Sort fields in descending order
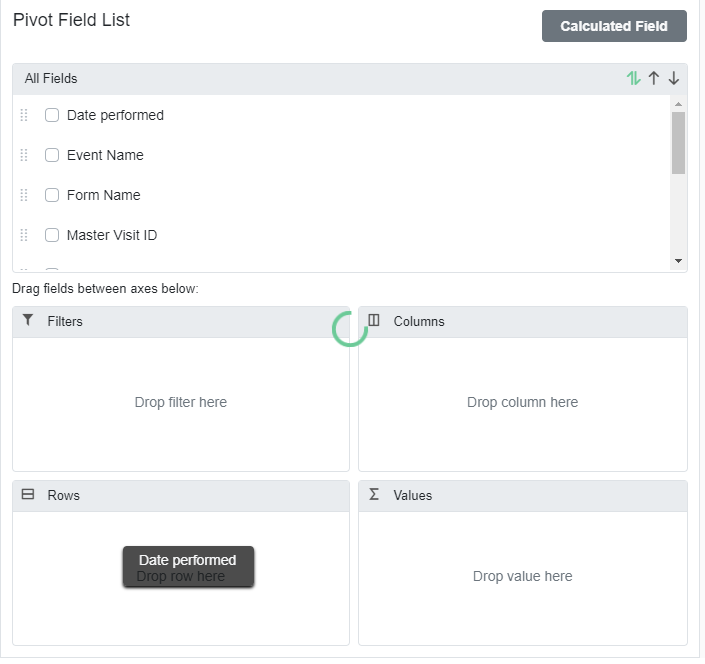 click(674, 78)
